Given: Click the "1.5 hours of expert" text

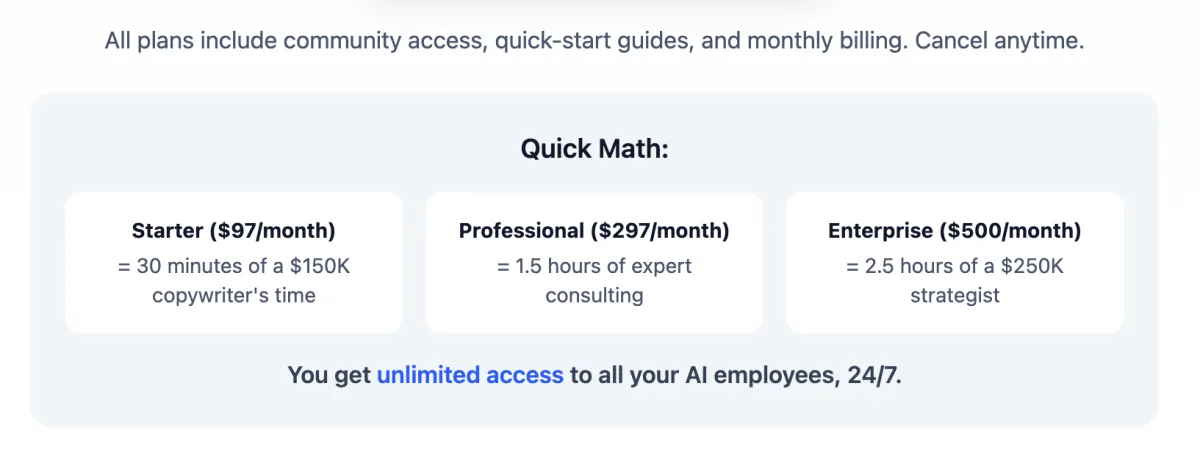Looking at the screenshot, I should [x=604, y=266].
